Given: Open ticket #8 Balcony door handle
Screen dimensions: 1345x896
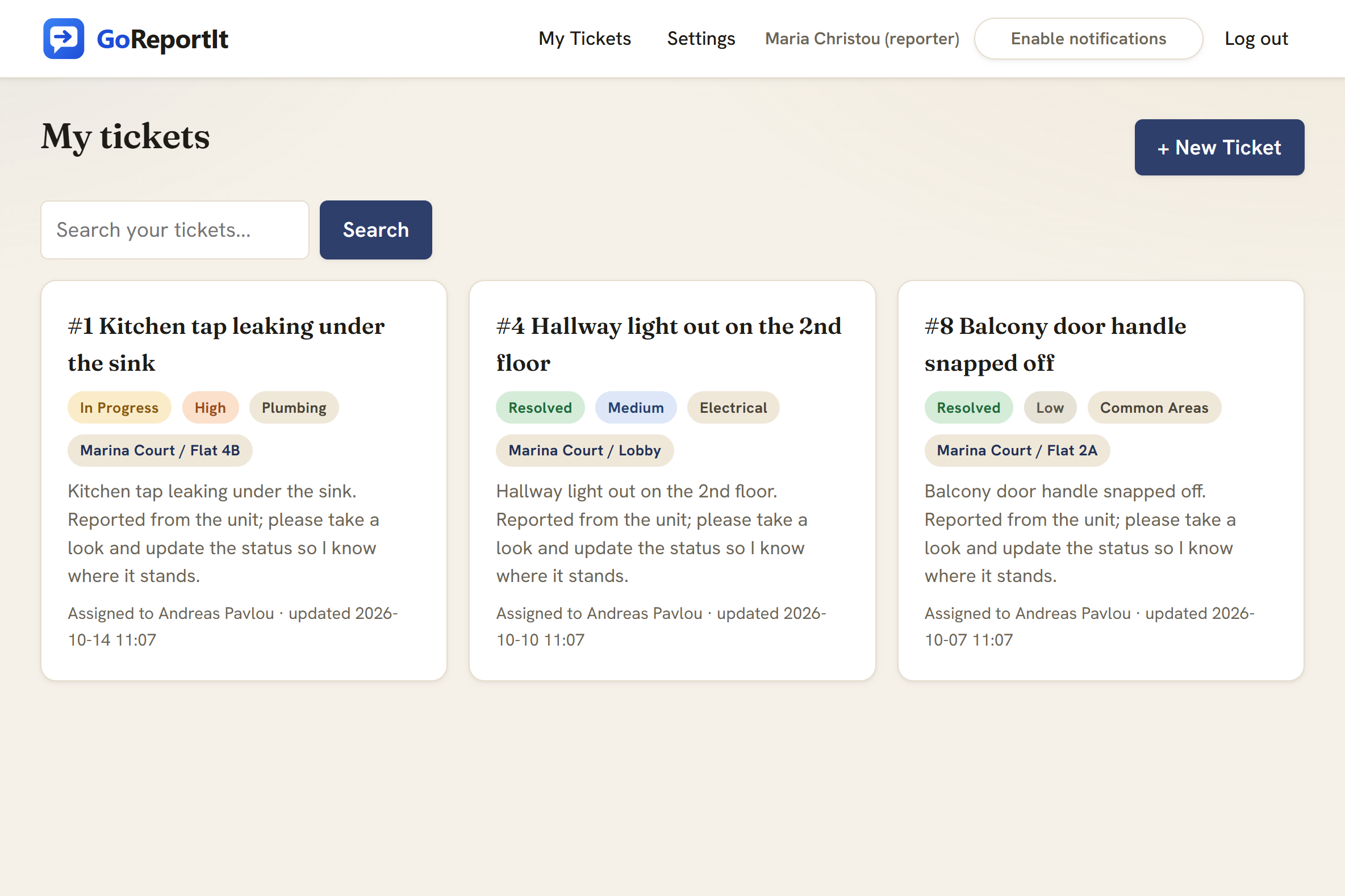Looking at the screenshot, I should 1055,344.
